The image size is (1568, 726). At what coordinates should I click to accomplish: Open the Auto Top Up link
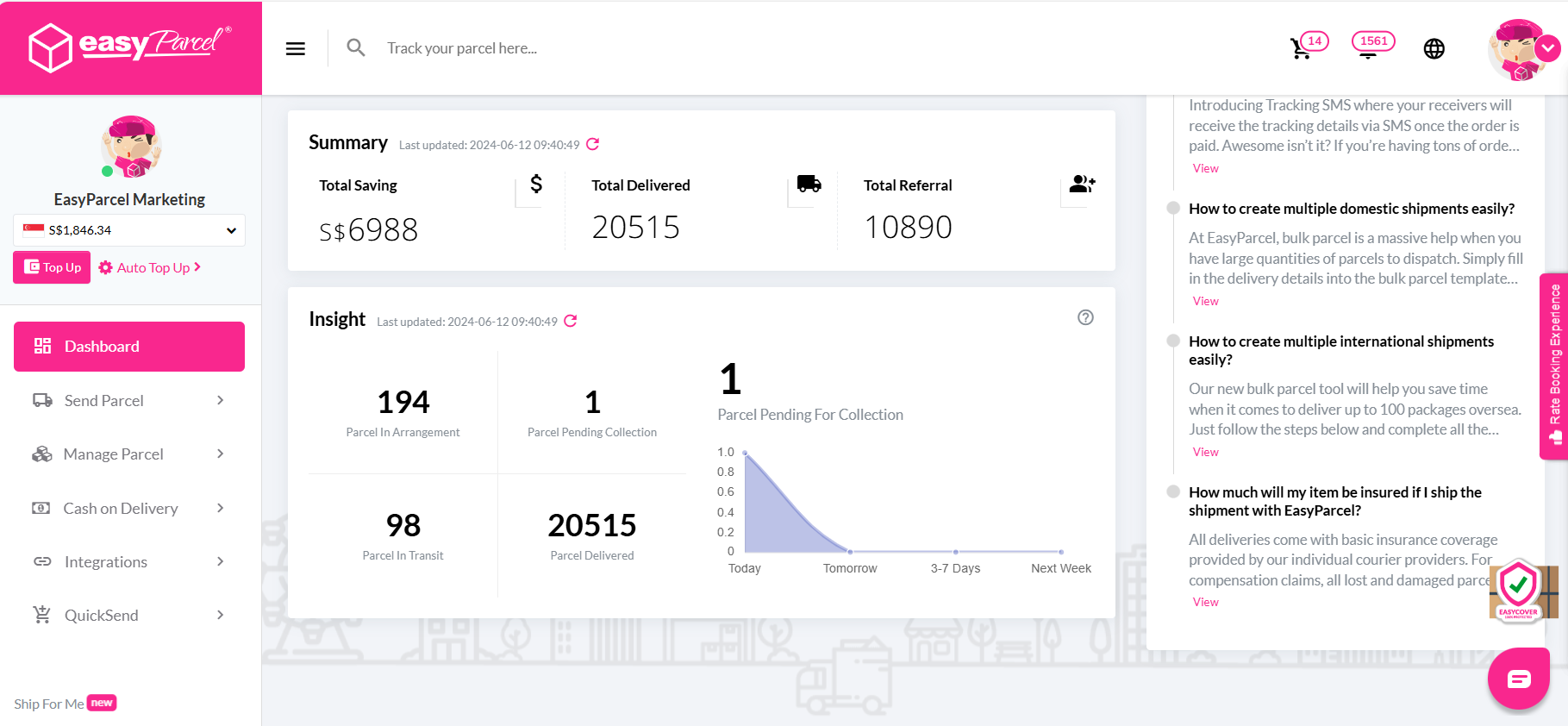(x=150, y=267)
